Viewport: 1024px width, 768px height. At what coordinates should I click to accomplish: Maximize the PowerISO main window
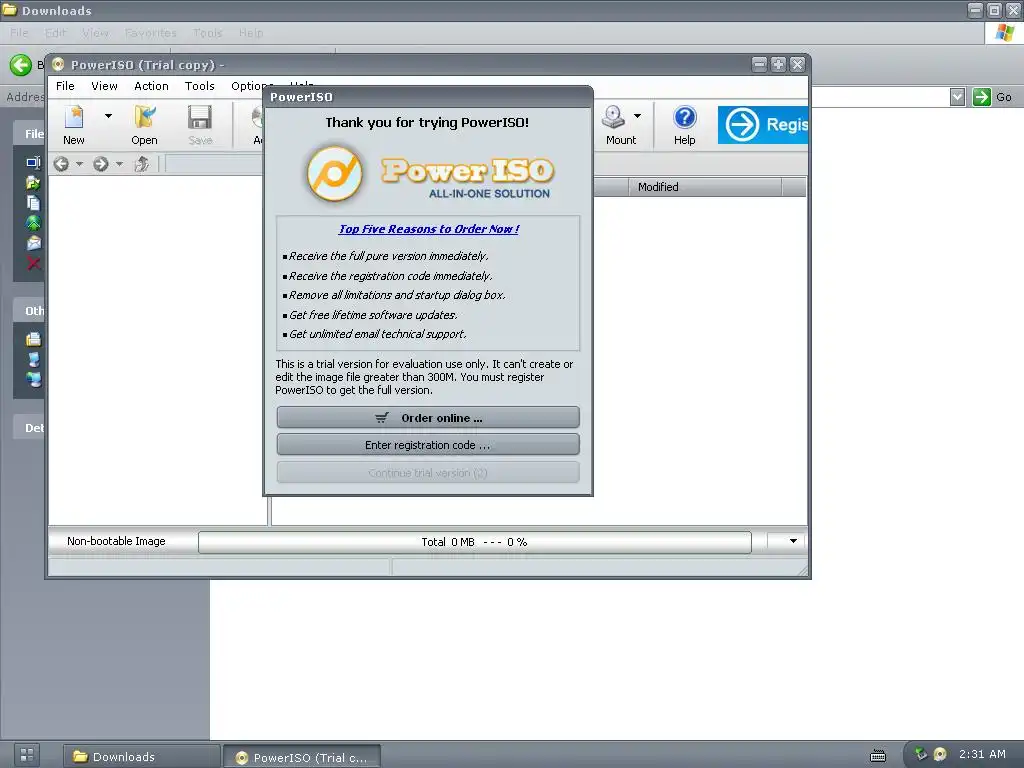778,64
